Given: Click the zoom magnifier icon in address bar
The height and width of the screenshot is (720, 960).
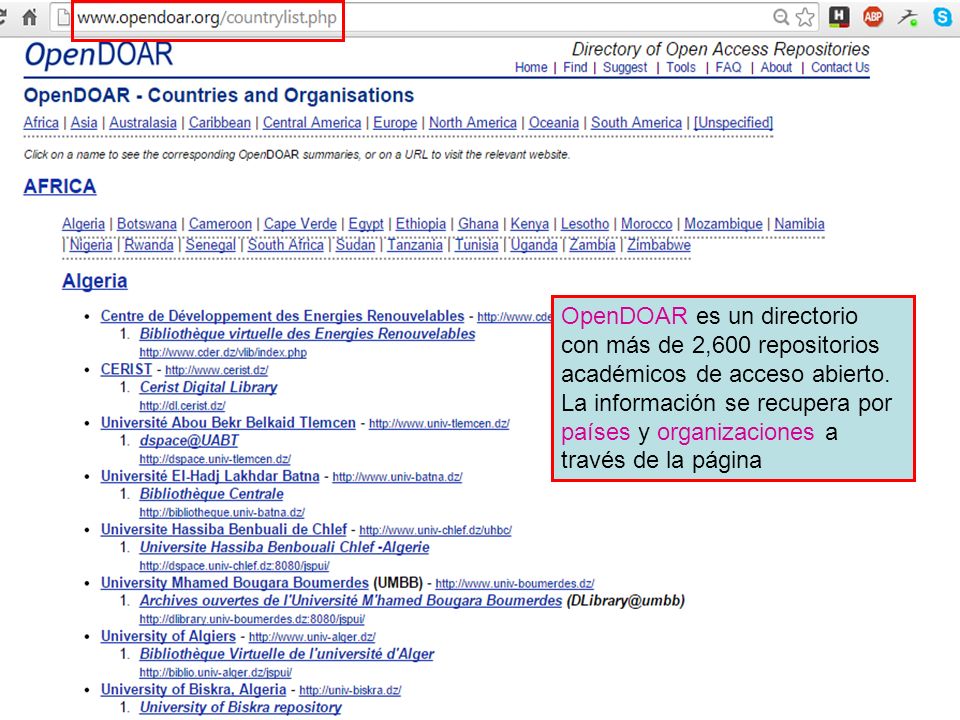Looking at the screenshot, I should point(781,17).
